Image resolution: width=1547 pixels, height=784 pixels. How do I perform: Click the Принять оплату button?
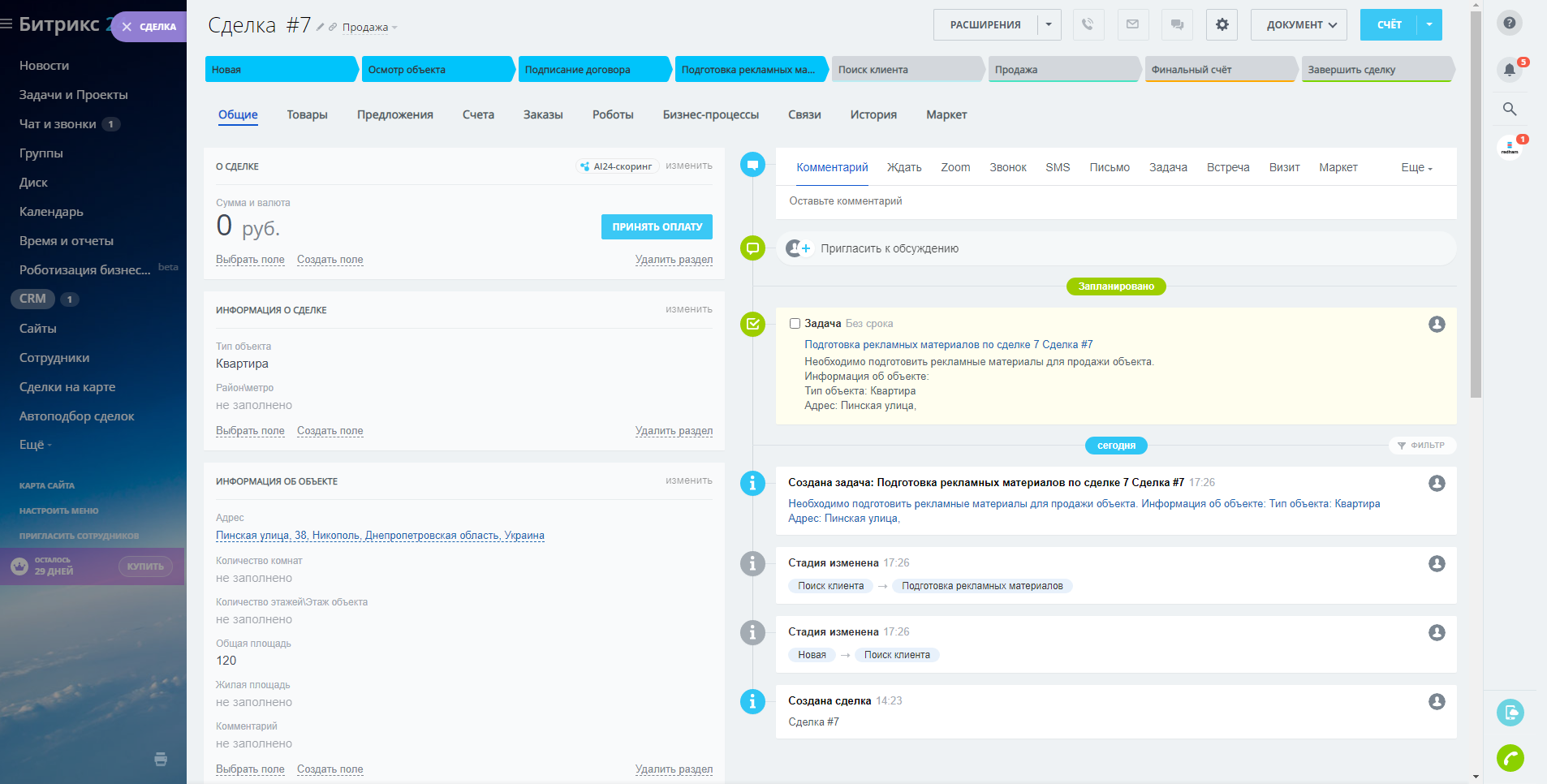[657, 227]
